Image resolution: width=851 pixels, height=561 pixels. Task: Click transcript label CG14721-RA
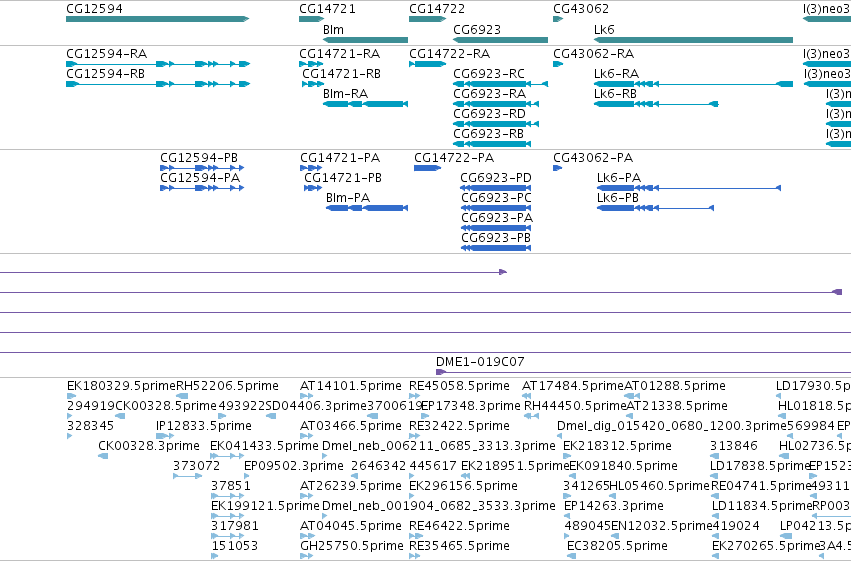[x=339, y=54]
